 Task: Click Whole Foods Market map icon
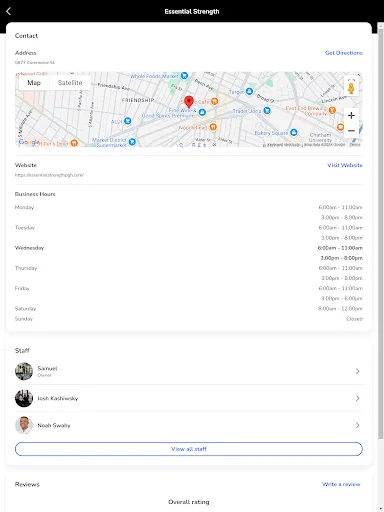[x=184, y=76]
